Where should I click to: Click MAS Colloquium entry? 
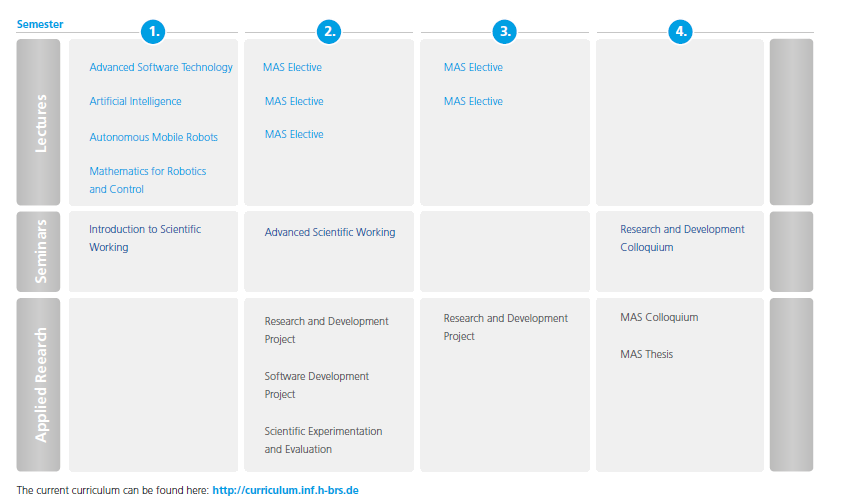click(x=659, y=317)
